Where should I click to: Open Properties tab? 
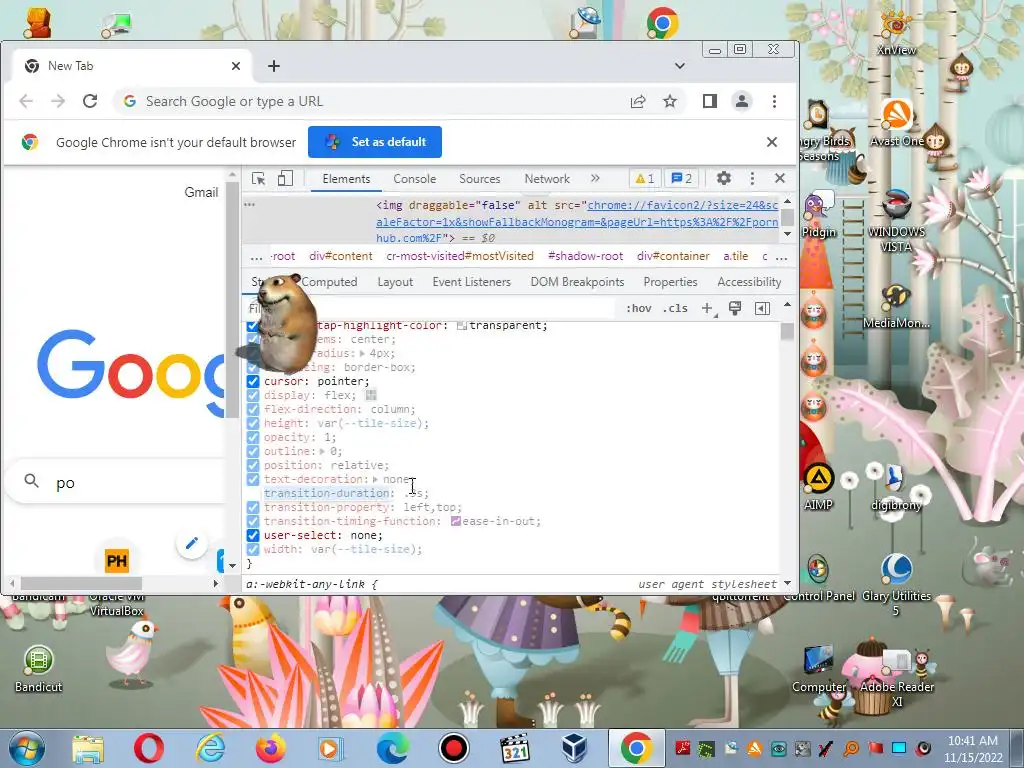pos(670,282)
